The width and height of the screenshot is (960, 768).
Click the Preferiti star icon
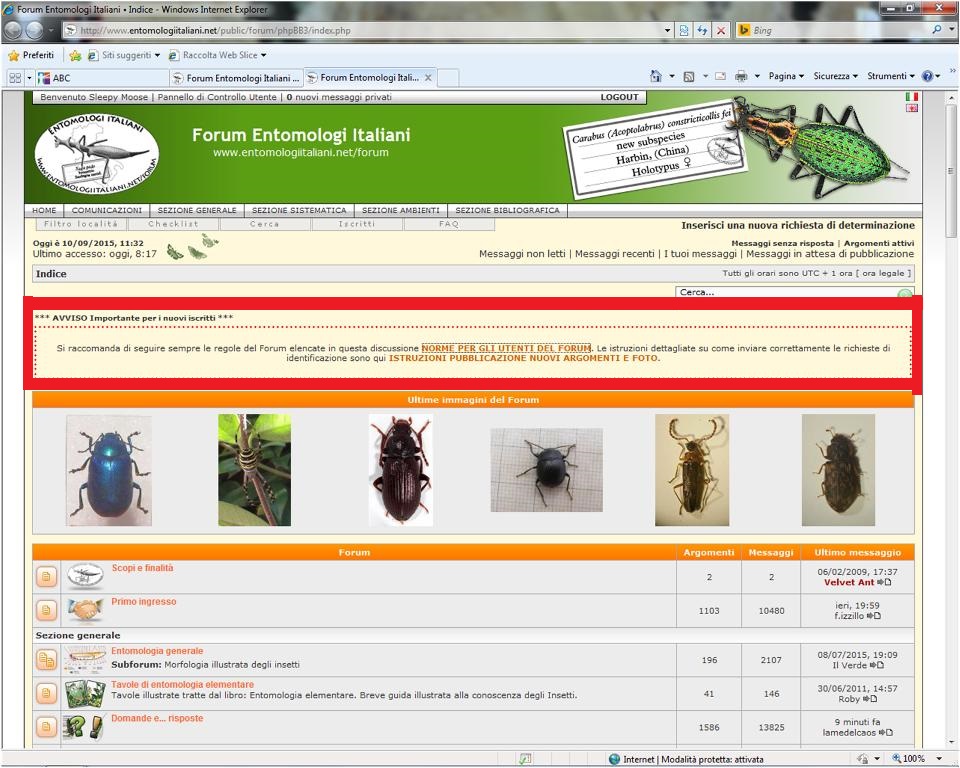click(14, 55)
